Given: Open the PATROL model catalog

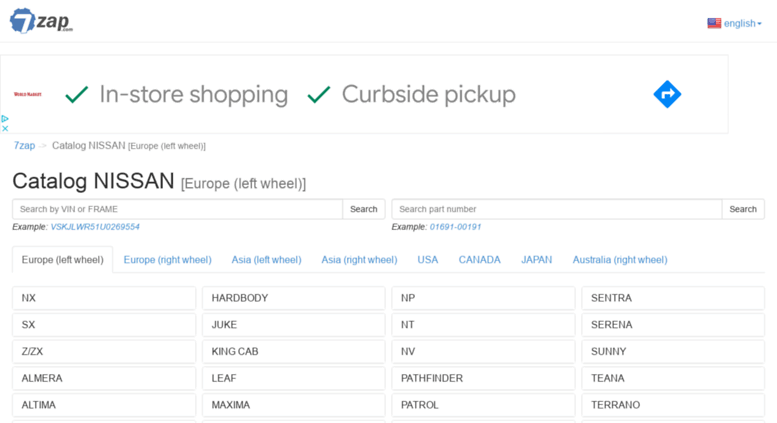Looking at the screenshot, I should tap(483, 405).
